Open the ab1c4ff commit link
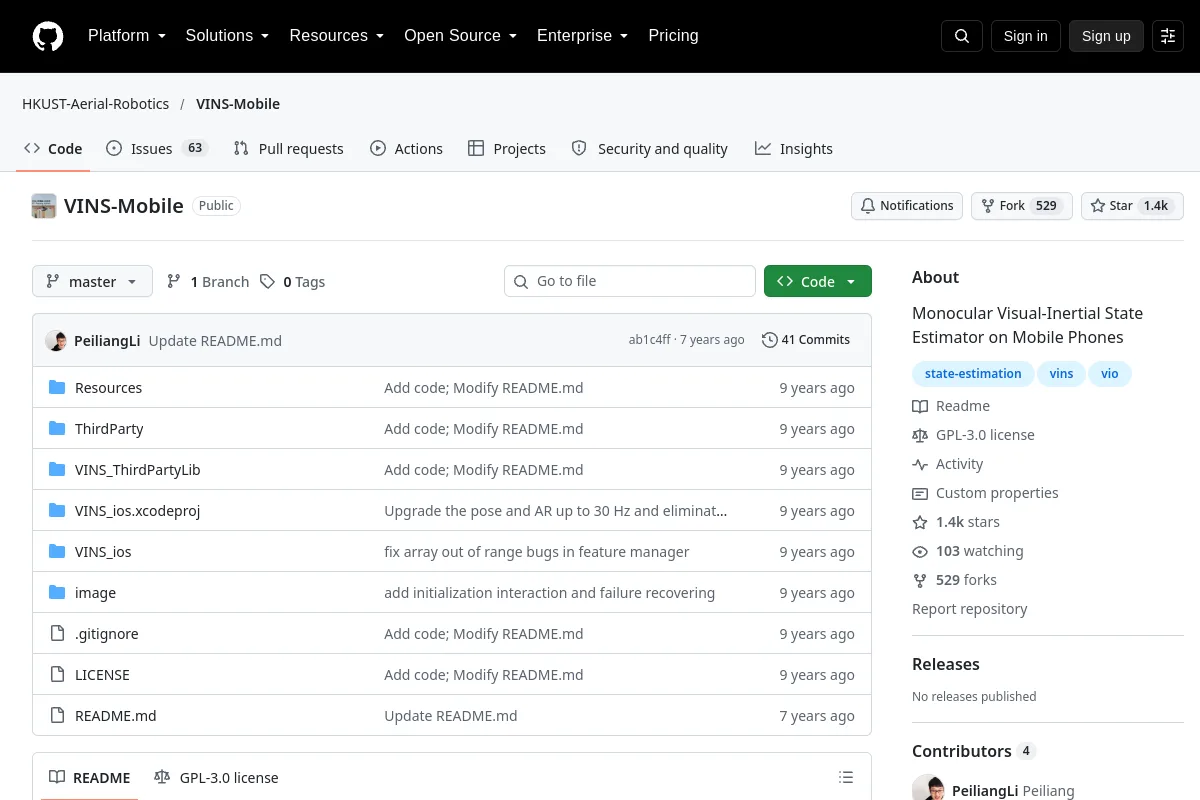The image size is (1200, 800). tap(650, 340)
